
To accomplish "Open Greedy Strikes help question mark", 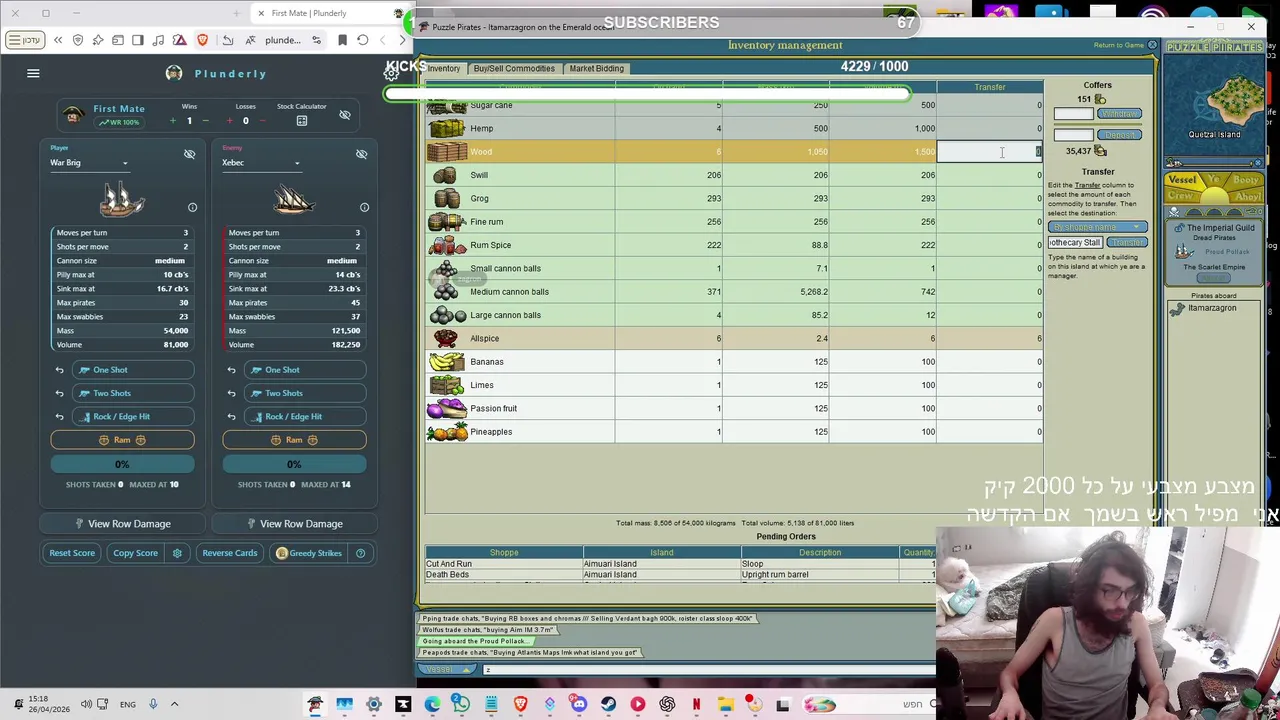I will coord(360,553).
